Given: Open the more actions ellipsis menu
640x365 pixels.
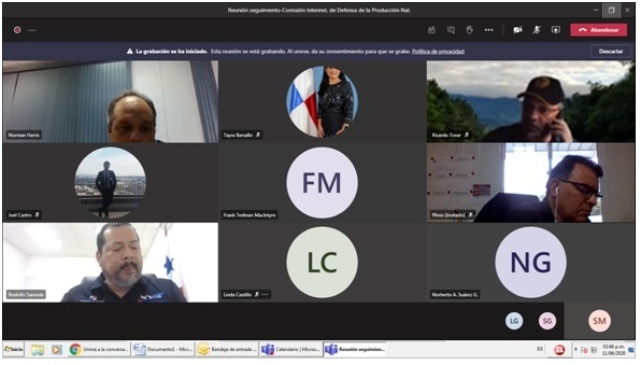Looking at the screenshot, I should (x=489, y=30).
